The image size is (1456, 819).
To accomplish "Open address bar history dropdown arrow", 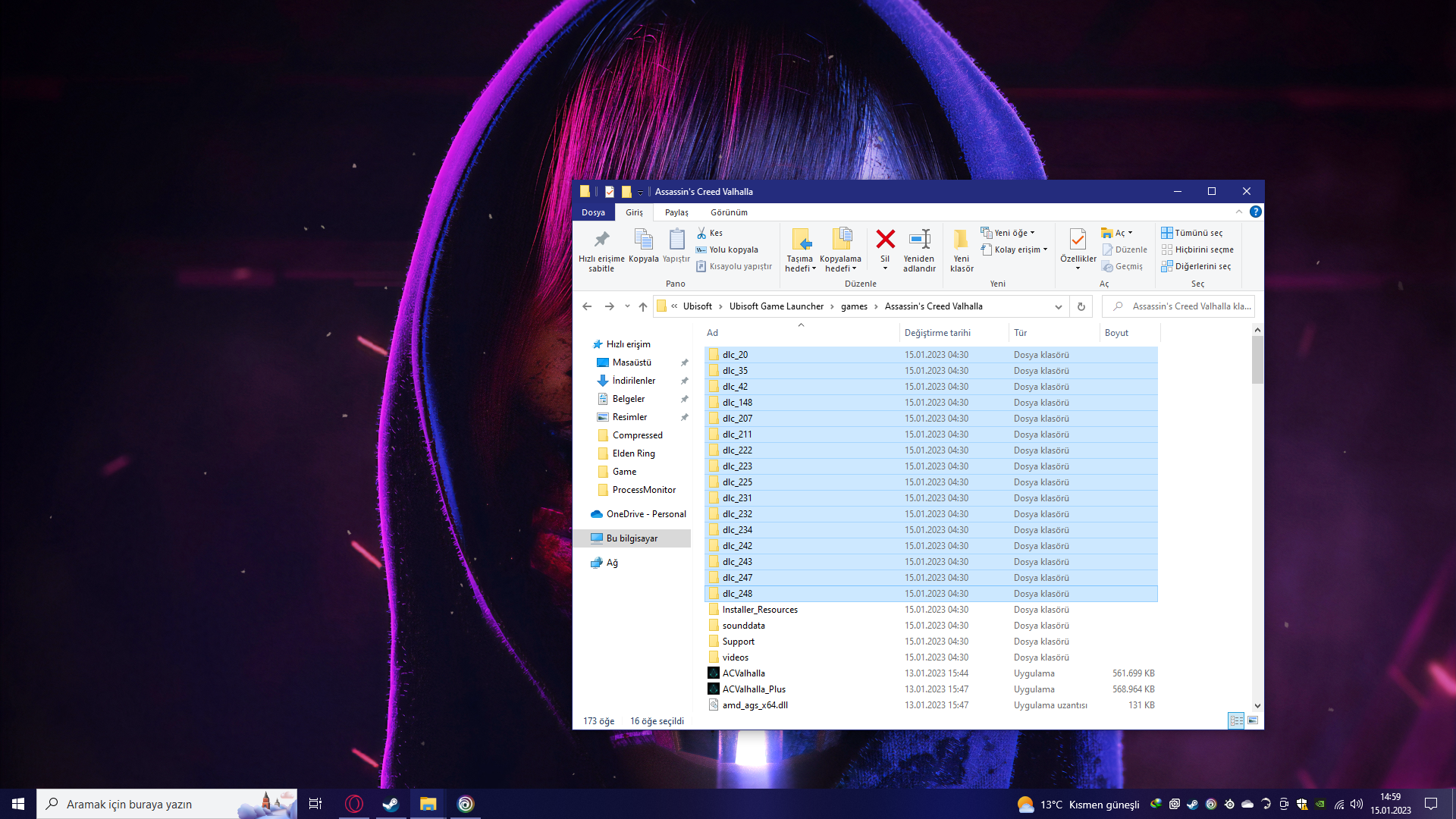I will 1058,306.
